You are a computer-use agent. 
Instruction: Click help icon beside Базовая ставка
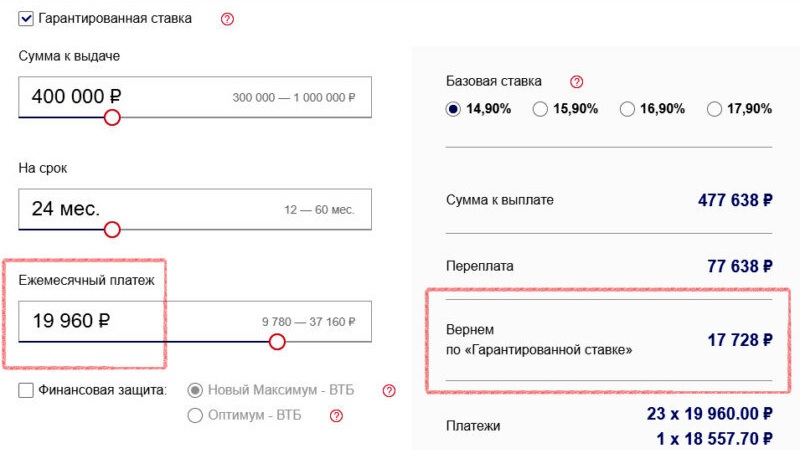pyautogui.click(x=577, y=82)
